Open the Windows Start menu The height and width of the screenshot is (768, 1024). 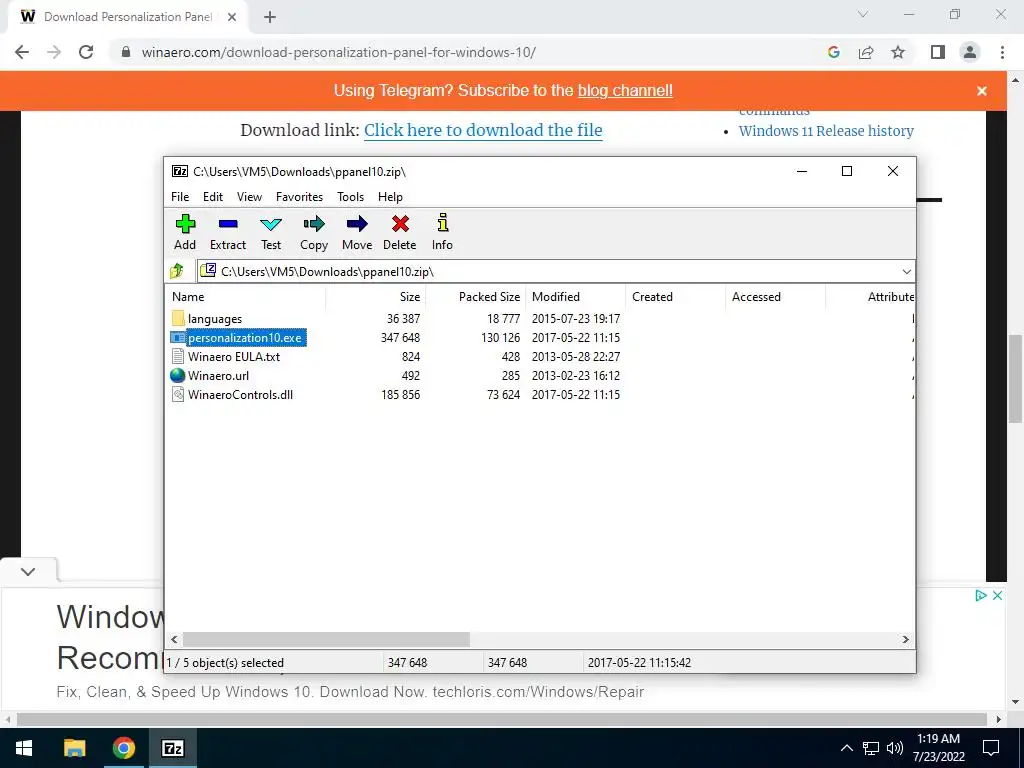(x=24, y=748)
